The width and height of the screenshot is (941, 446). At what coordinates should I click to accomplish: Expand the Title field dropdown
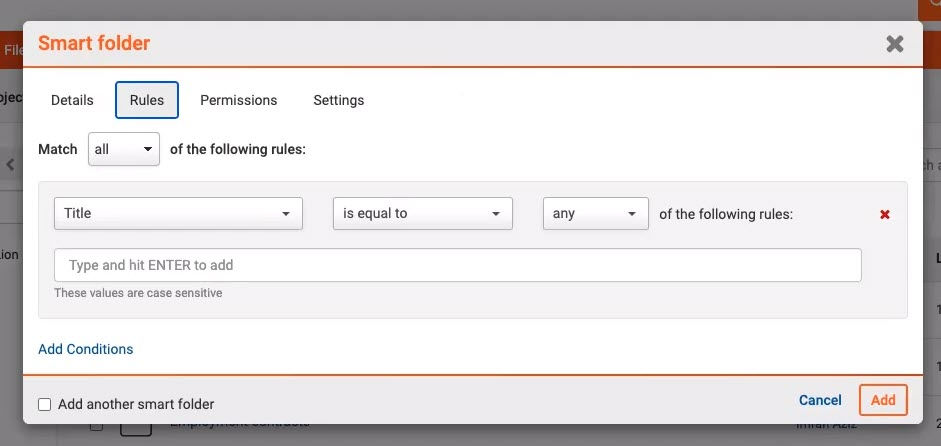pyautogui.click(x=178, y=213)
